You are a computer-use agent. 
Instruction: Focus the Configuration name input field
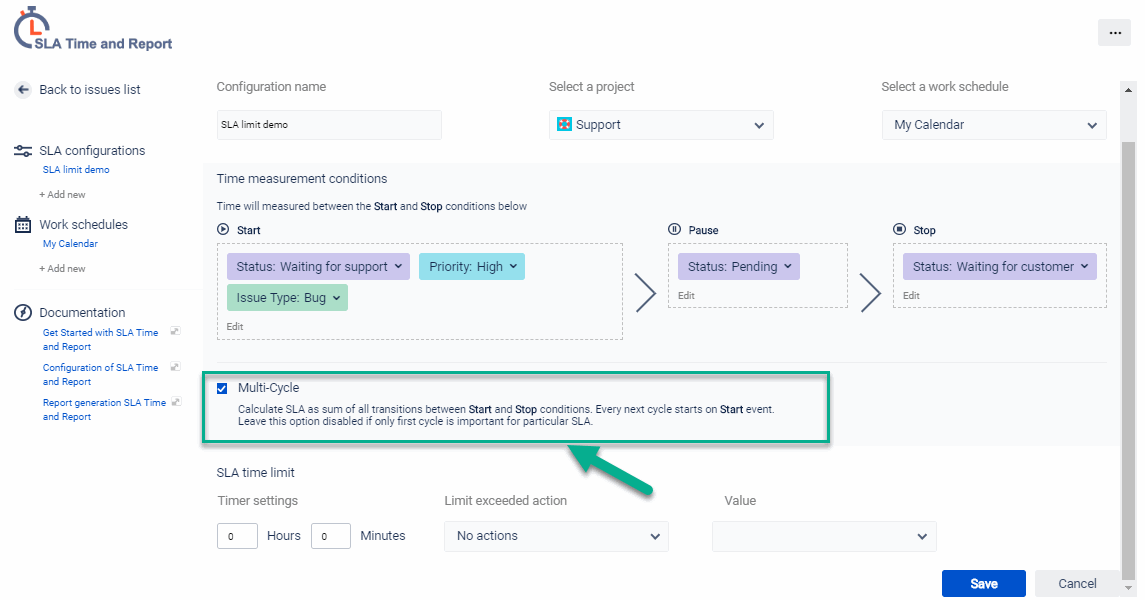click(329, 125)
